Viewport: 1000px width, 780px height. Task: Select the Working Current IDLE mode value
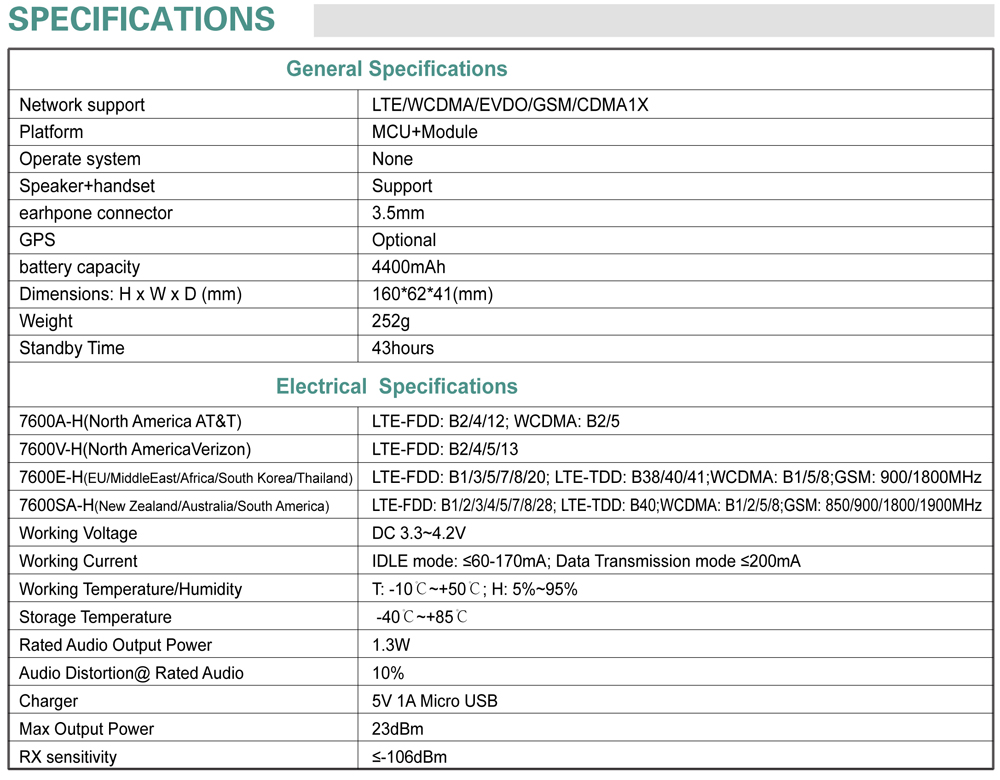[x=586, y=561]
